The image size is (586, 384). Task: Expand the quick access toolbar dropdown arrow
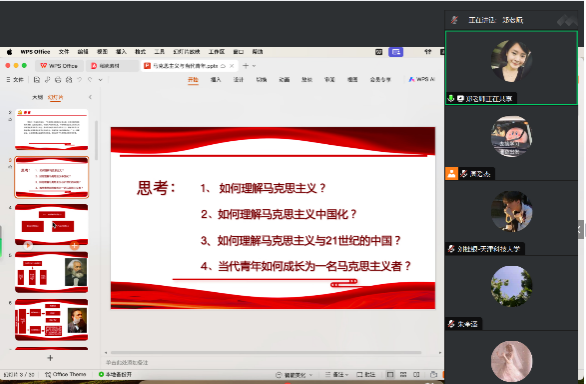100,80
